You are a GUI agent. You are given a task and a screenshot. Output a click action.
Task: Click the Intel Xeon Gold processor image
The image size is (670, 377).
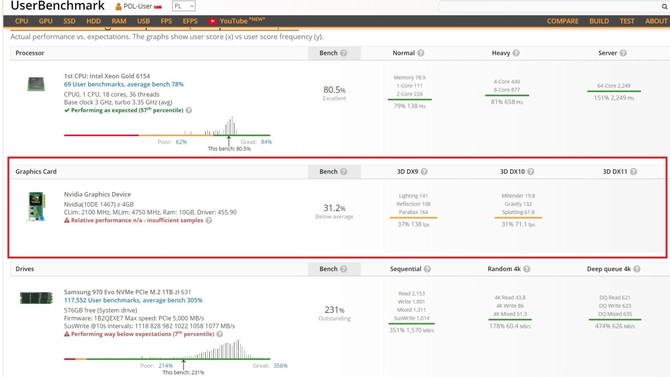[36, 84]
